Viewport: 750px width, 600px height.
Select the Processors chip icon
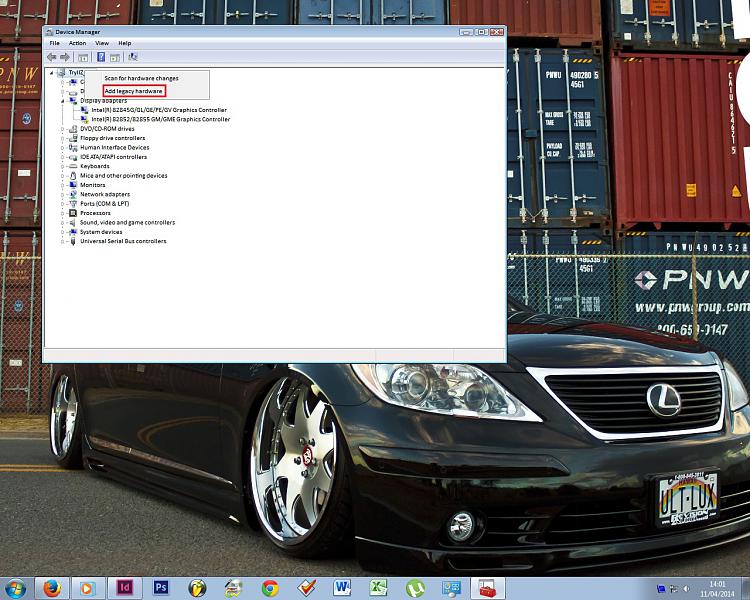[x=73, y=213]
